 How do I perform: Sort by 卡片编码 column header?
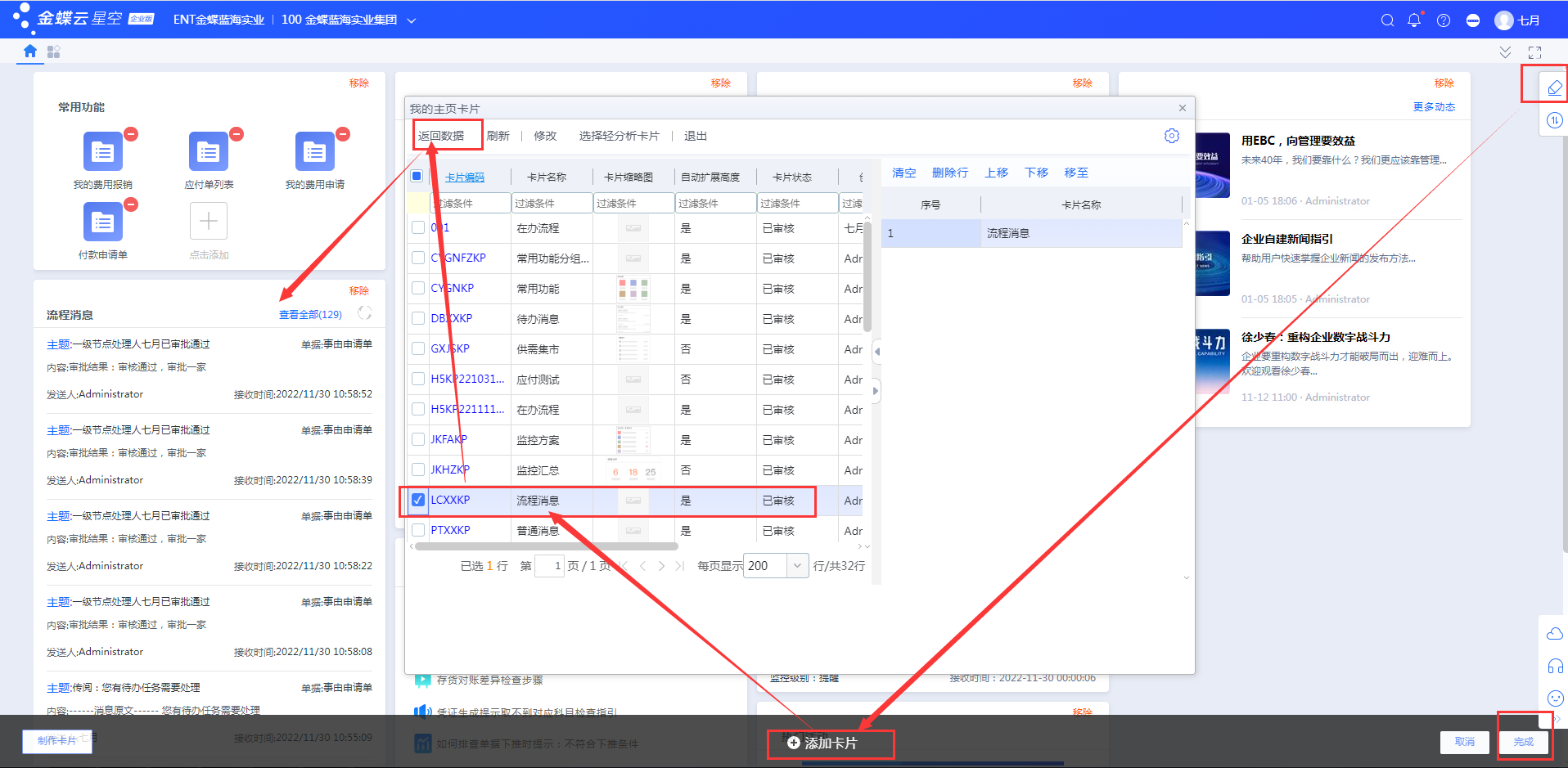[x=465, y=177]
